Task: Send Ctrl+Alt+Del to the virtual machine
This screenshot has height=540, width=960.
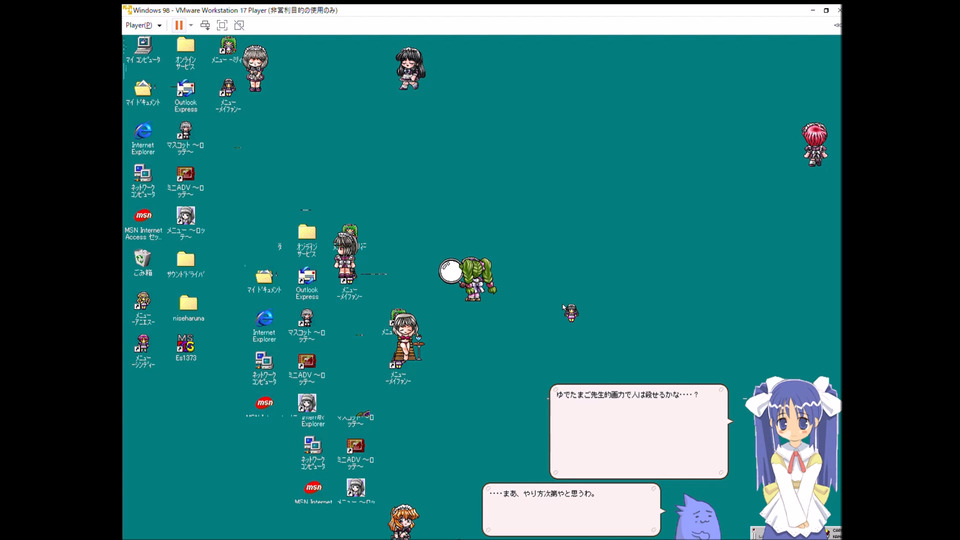Action: tap(205, 25)
